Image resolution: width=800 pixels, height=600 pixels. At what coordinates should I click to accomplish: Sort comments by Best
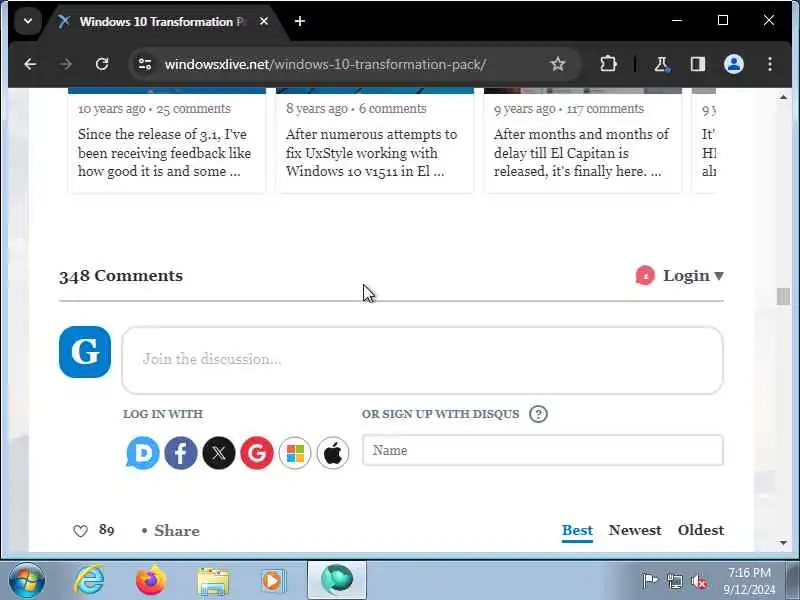[x=577, y=531]
